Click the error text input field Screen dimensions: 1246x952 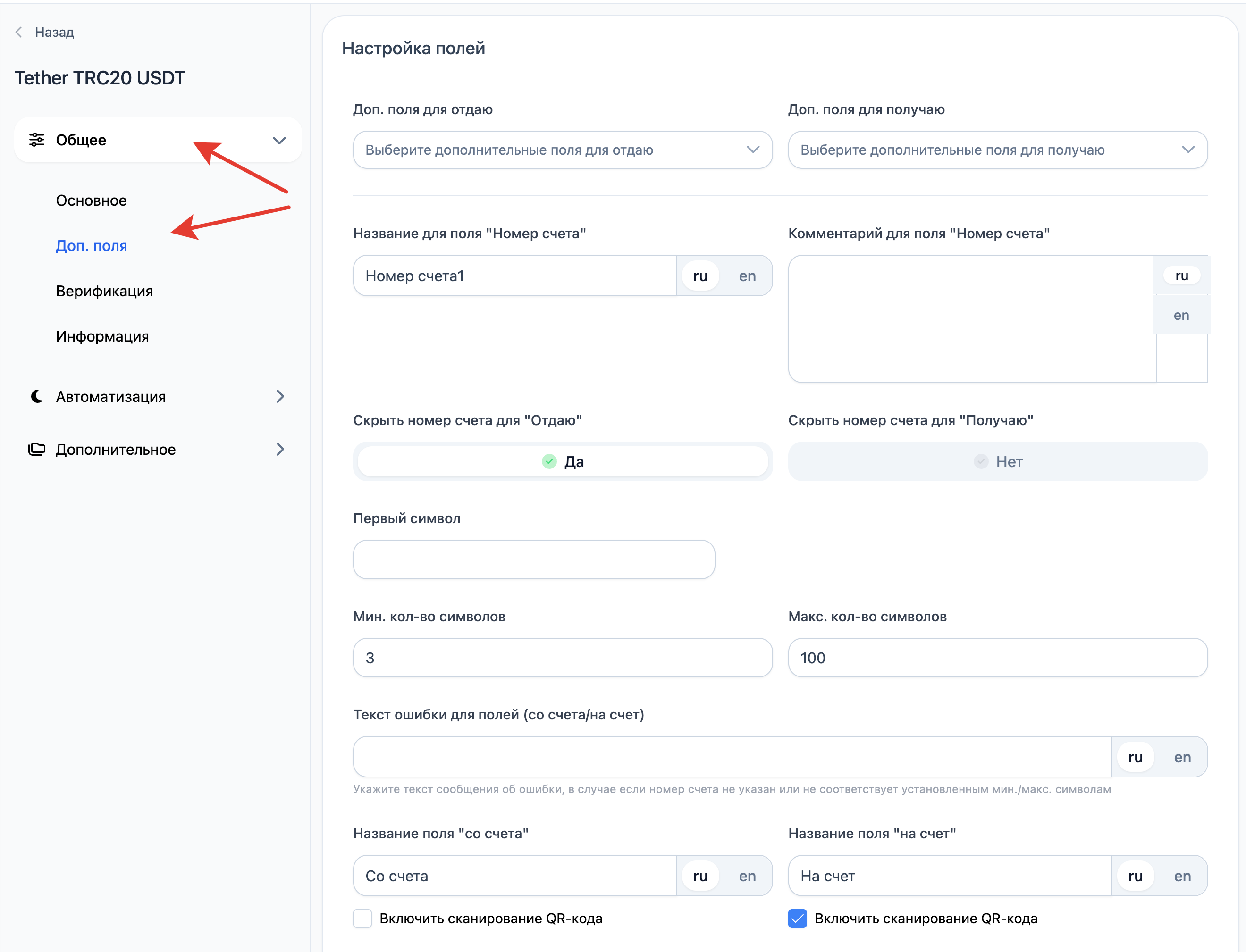tap(732, 757)
